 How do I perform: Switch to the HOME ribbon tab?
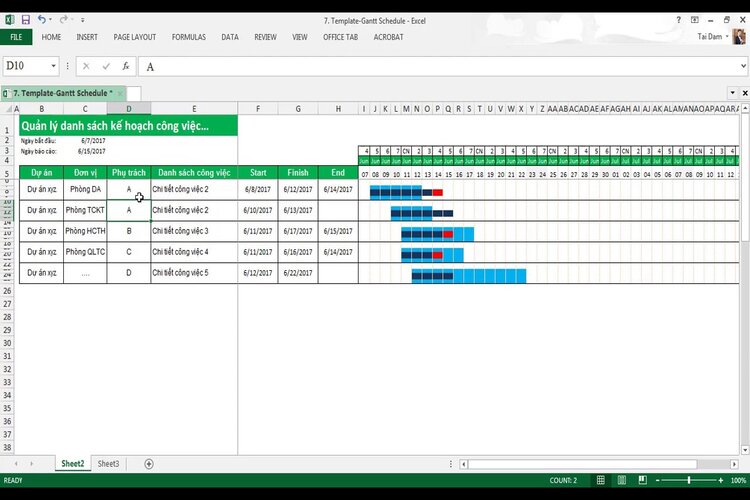coord(51,37)
